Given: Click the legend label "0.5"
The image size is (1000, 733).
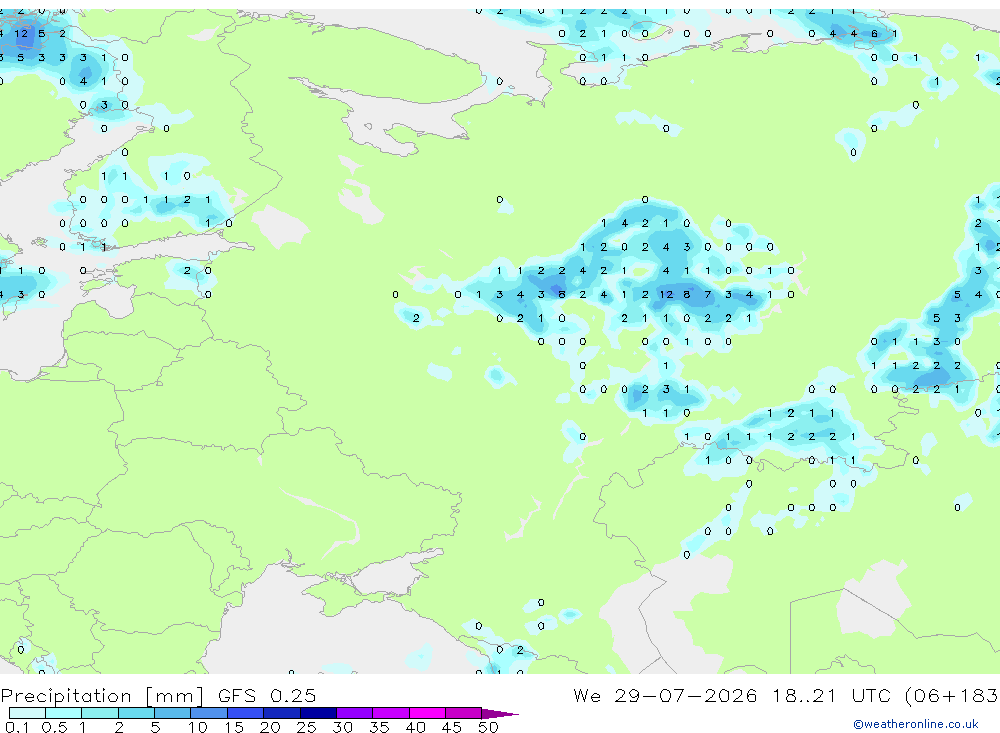Looking at the screenshot, I should pyautogui.click(x=54, y=727).
